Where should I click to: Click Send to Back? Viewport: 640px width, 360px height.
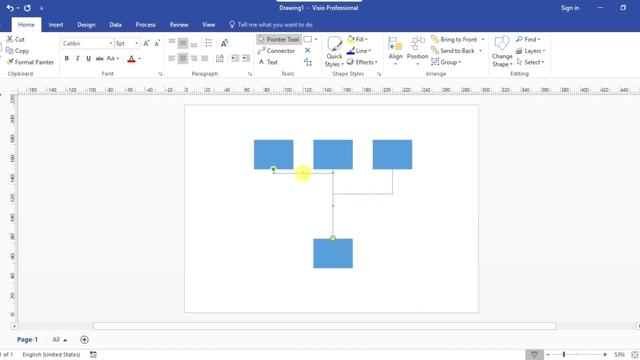pos(457,51)
